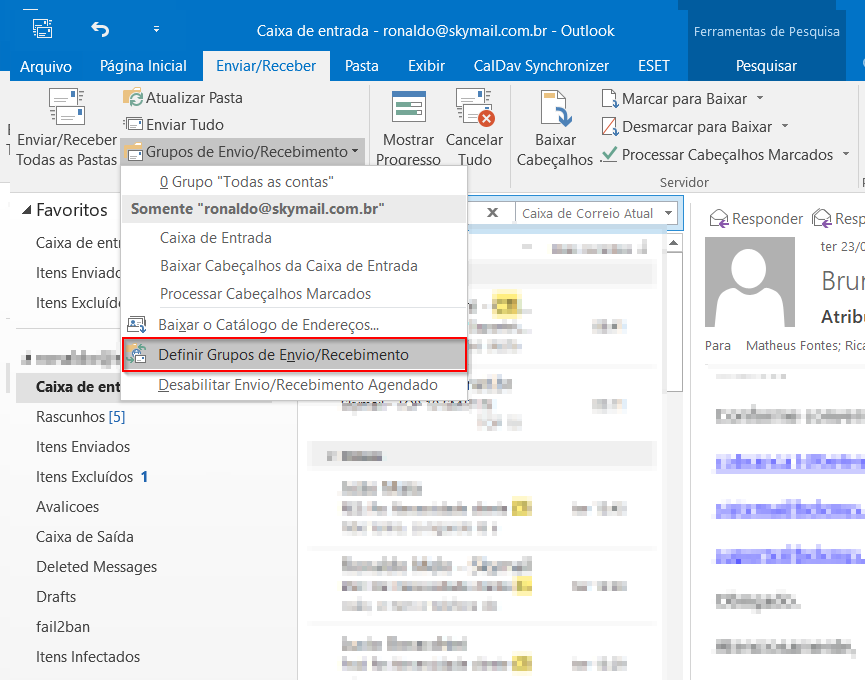Image resolution: width=865 pixels, height=680 pixels.
Task: Open the CalDav Synchronizer tab
Action: (x=541, y=66)
